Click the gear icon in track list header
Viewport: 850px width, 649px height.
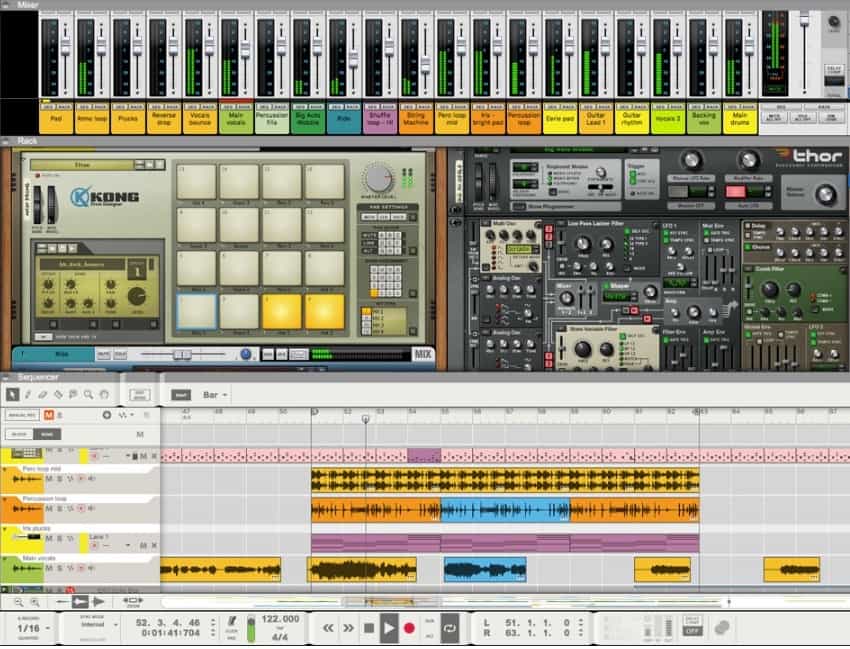107,415
